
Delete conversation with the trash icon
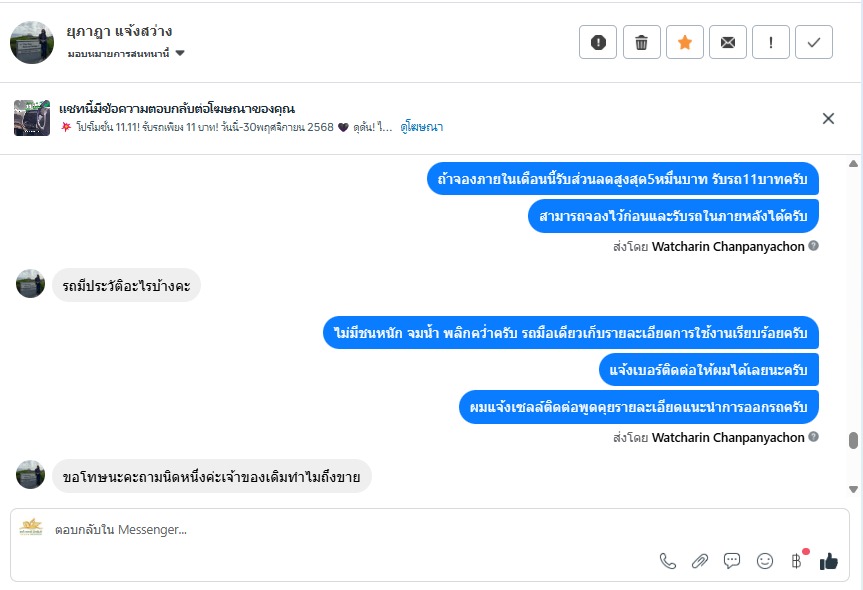click(x=641, y=42)
